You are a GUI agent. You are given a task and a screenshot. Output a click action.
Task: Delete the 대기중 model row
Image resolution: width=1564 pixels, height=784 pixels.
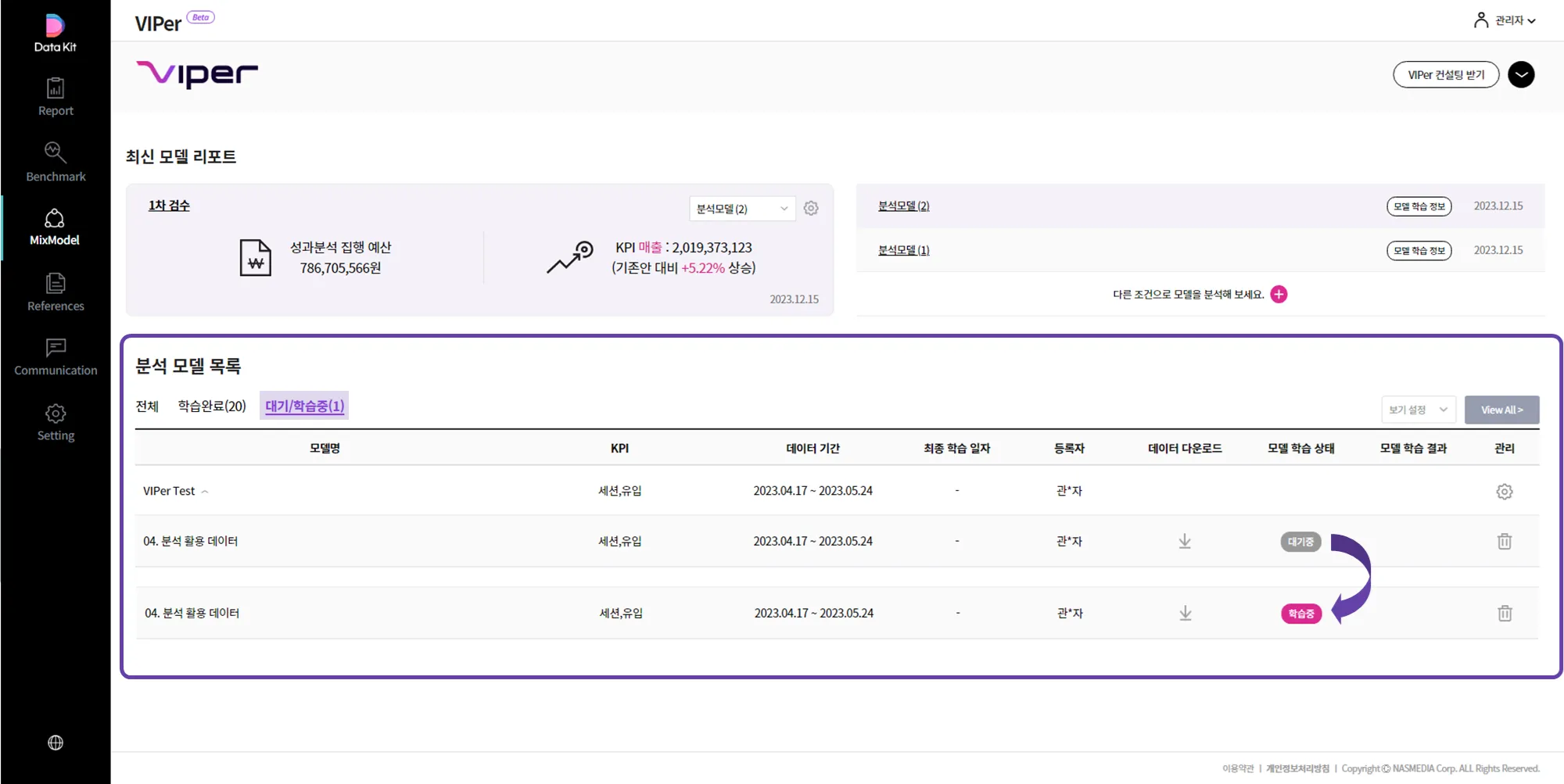tap(1505, 541)
